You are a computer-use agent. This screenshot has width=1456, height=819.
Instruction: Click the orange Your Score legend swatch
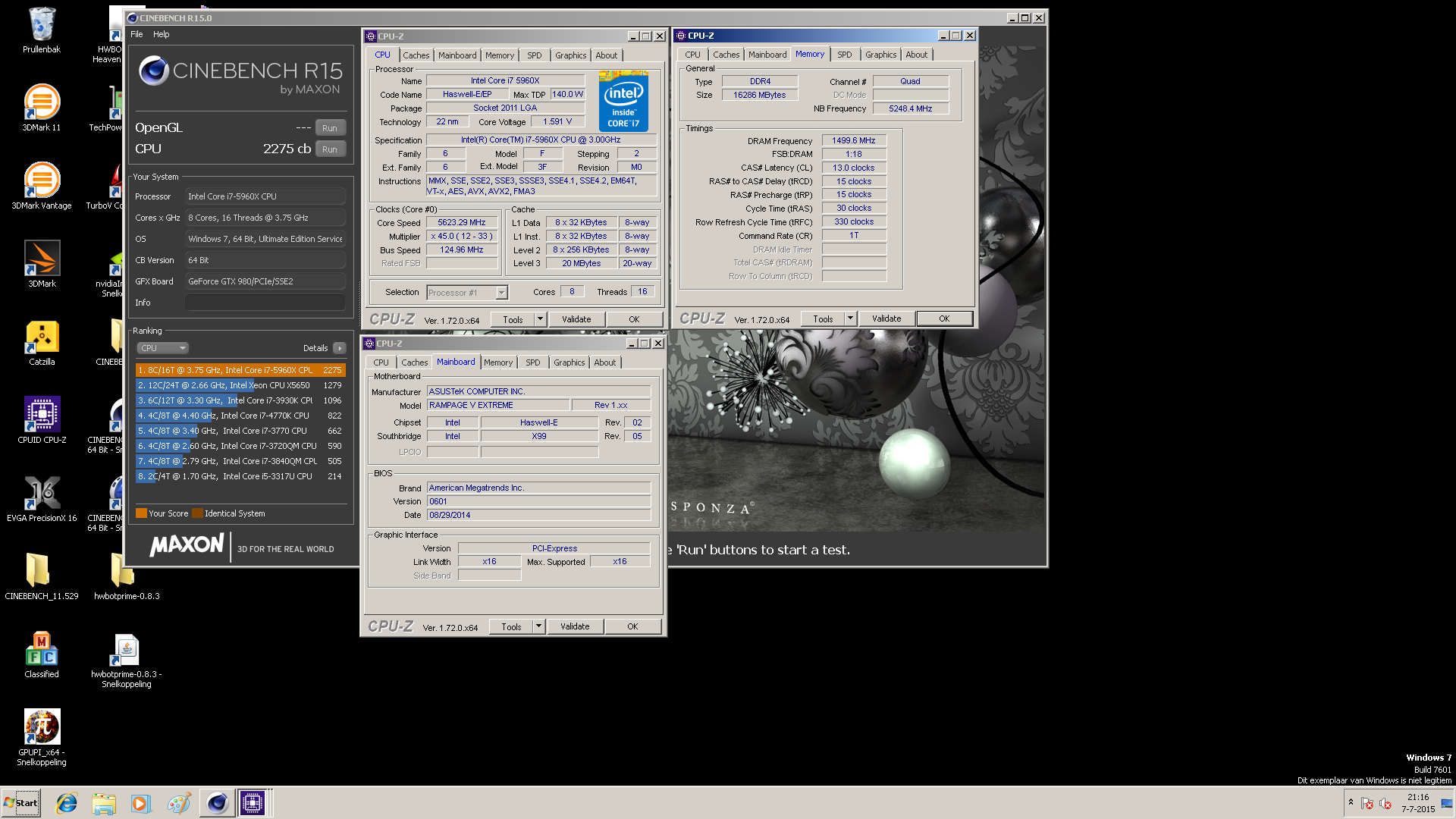[x=141, y=513]
